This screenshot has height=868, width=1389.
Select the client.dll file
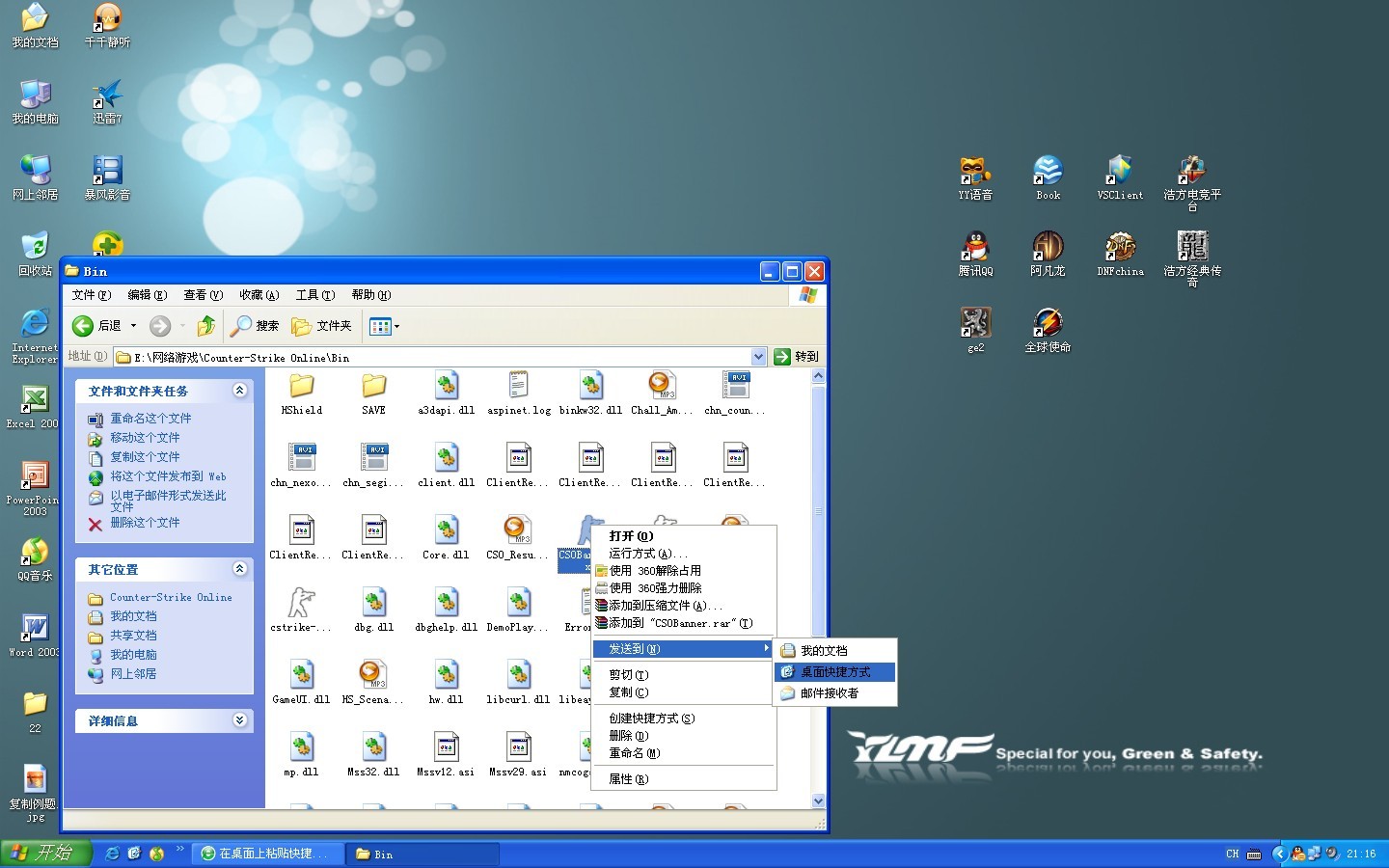click(446, 466)
